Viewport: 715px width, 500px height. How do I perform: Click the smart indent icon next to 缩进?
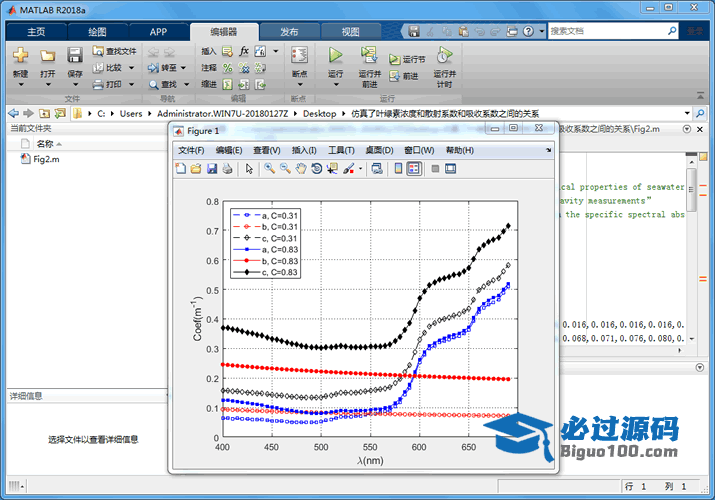point(227,84)
